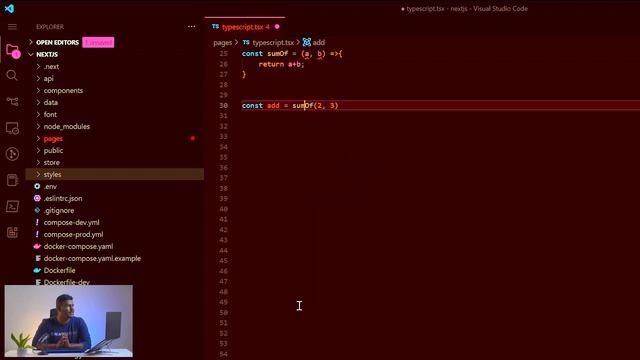The width and height of the screenshot is (640, 360).
Task: Open the bottom activity bar icon below terminal
Action: [12, 232]
